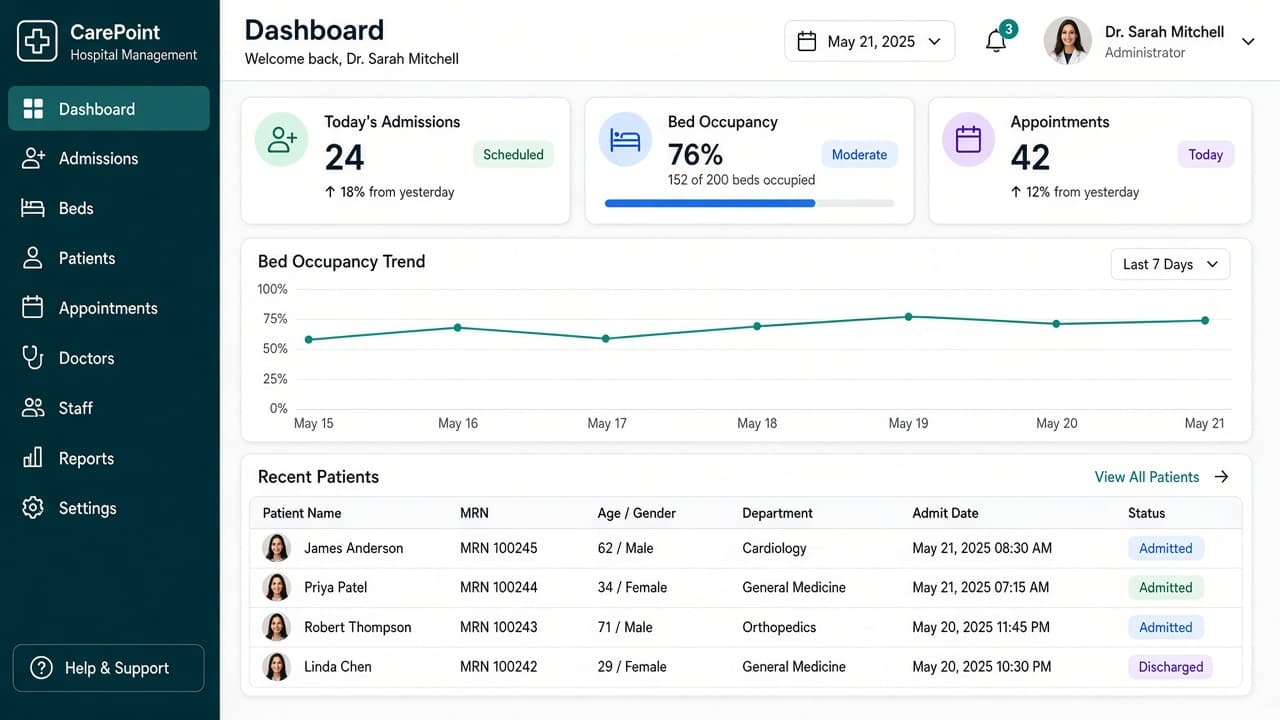The height and width of the screenshot is (720, 1280).
Task: Click the CarePoint medical cross logo
Action: point(37,41)
